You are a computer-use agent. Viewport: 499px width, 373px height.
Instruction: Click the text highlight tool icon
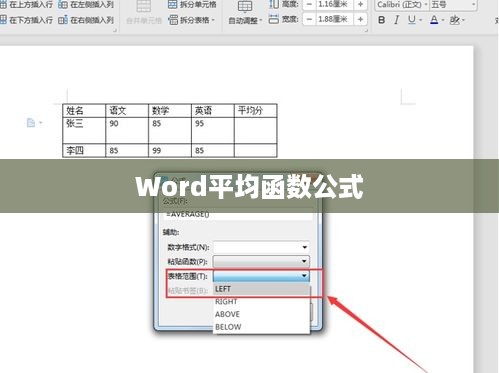click(x=454, y=20)
